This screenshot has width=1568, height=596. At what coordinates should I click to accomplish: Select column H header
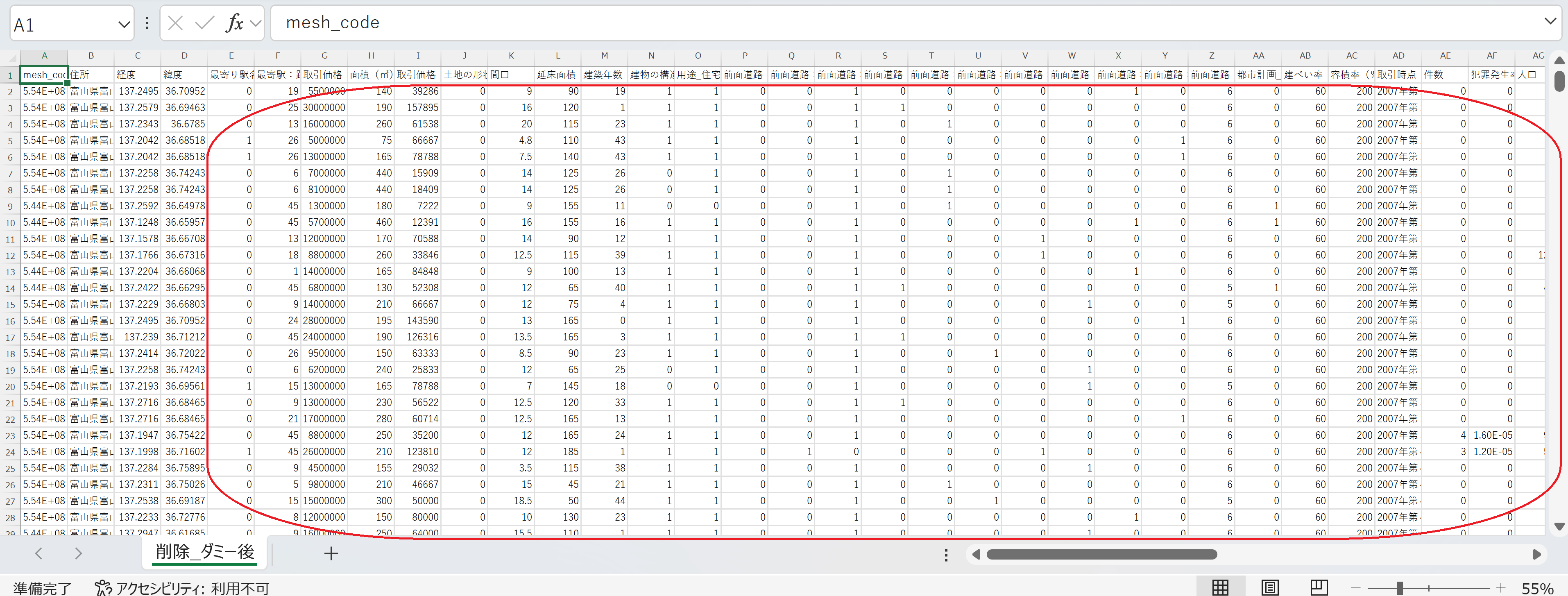[371, 55]
